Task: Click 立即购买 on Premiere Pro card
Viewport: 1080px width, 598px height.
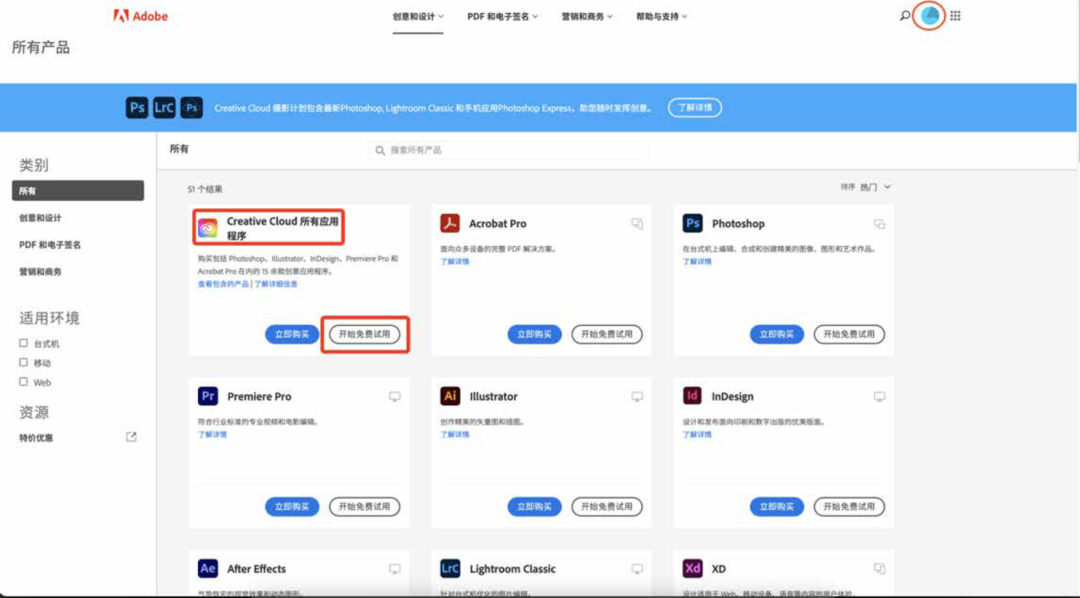Action: (292, 506)
